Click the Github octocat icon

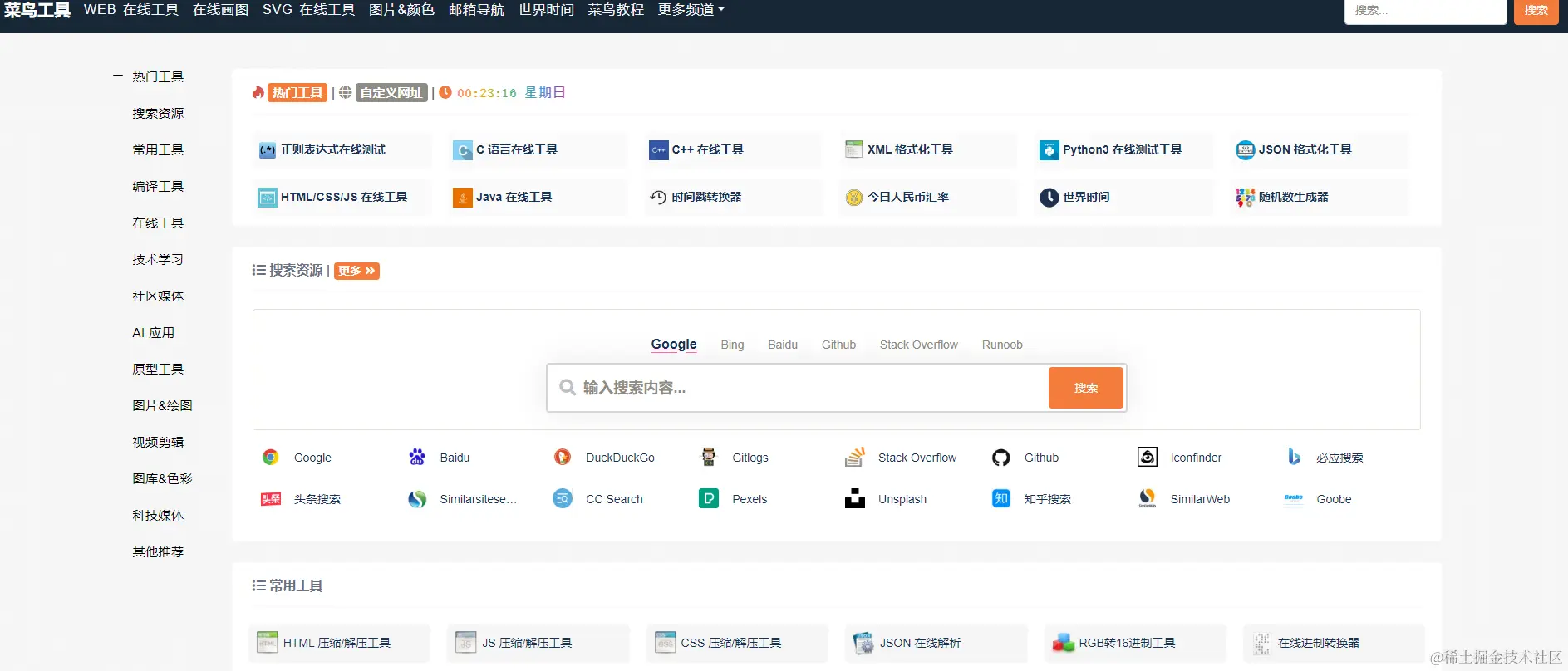(1001, 458)
